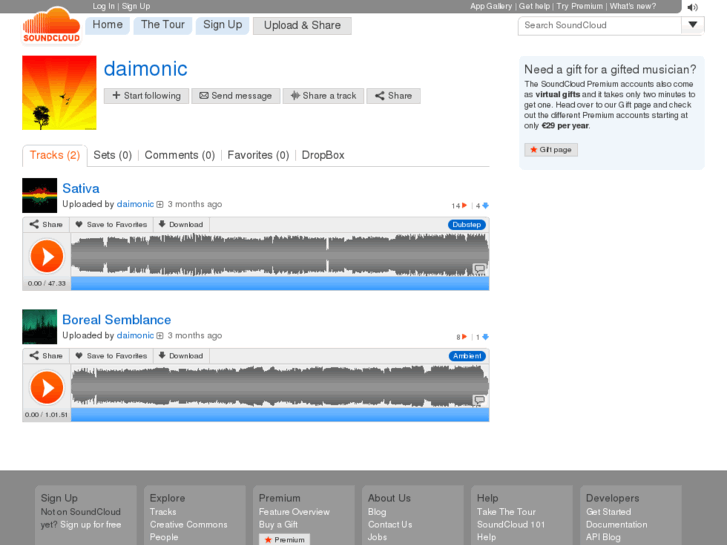
Task: Save Sativa to Favorites
Action: coord(111,224)
